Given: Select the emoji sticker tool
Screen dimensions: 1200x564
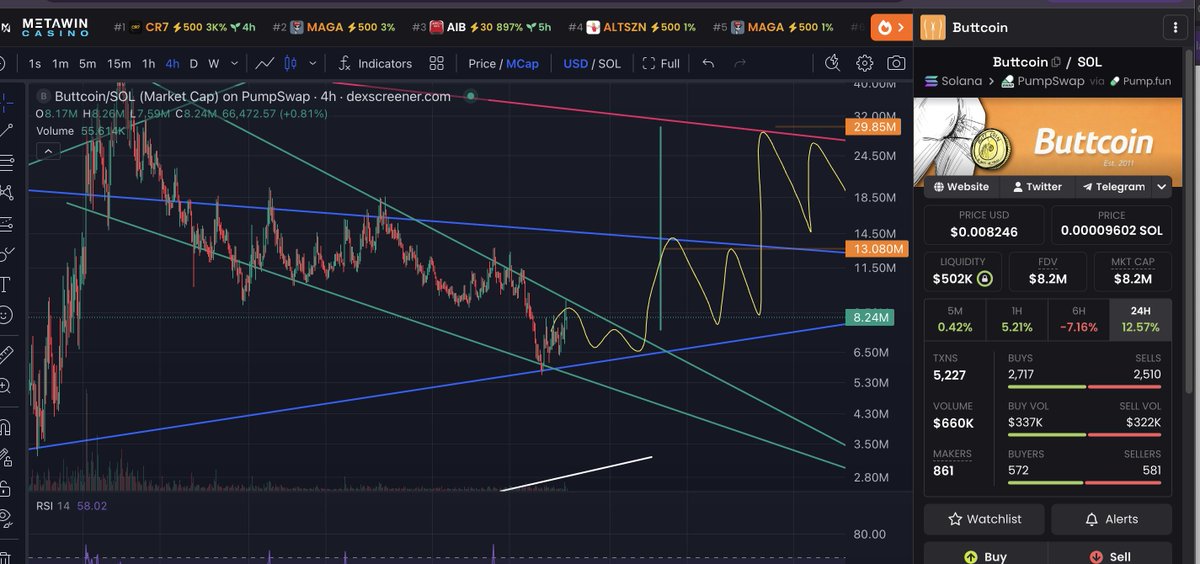Looking at the screenshot, I should click(x=5, y=315).
